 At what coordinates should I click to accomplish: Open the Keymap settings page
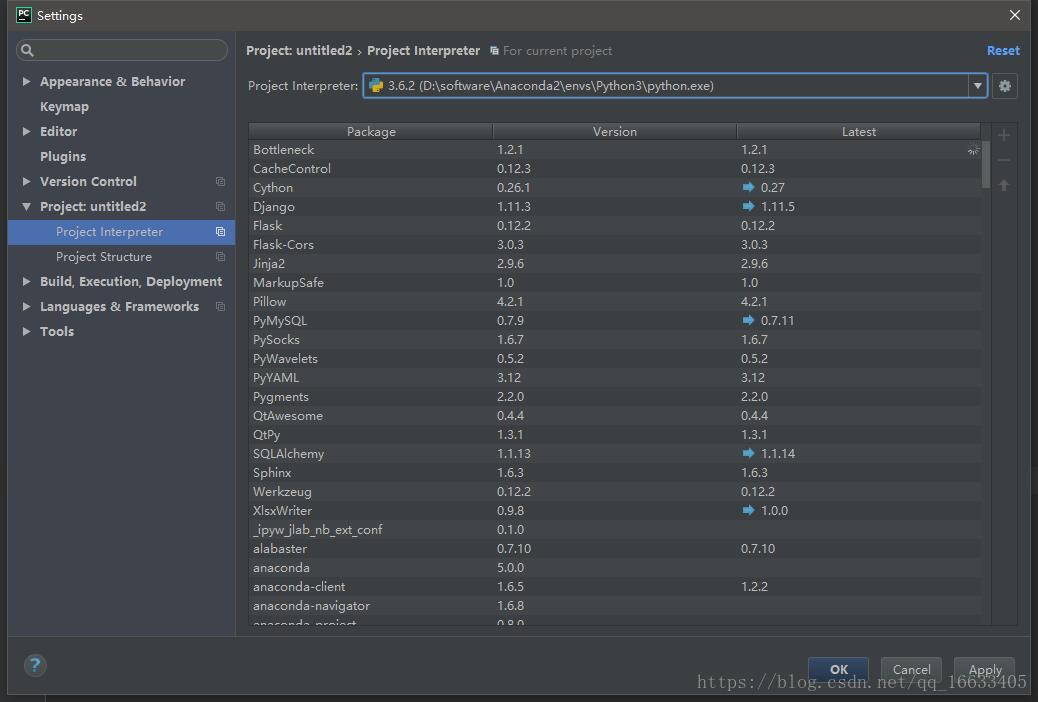pos(64,107)
